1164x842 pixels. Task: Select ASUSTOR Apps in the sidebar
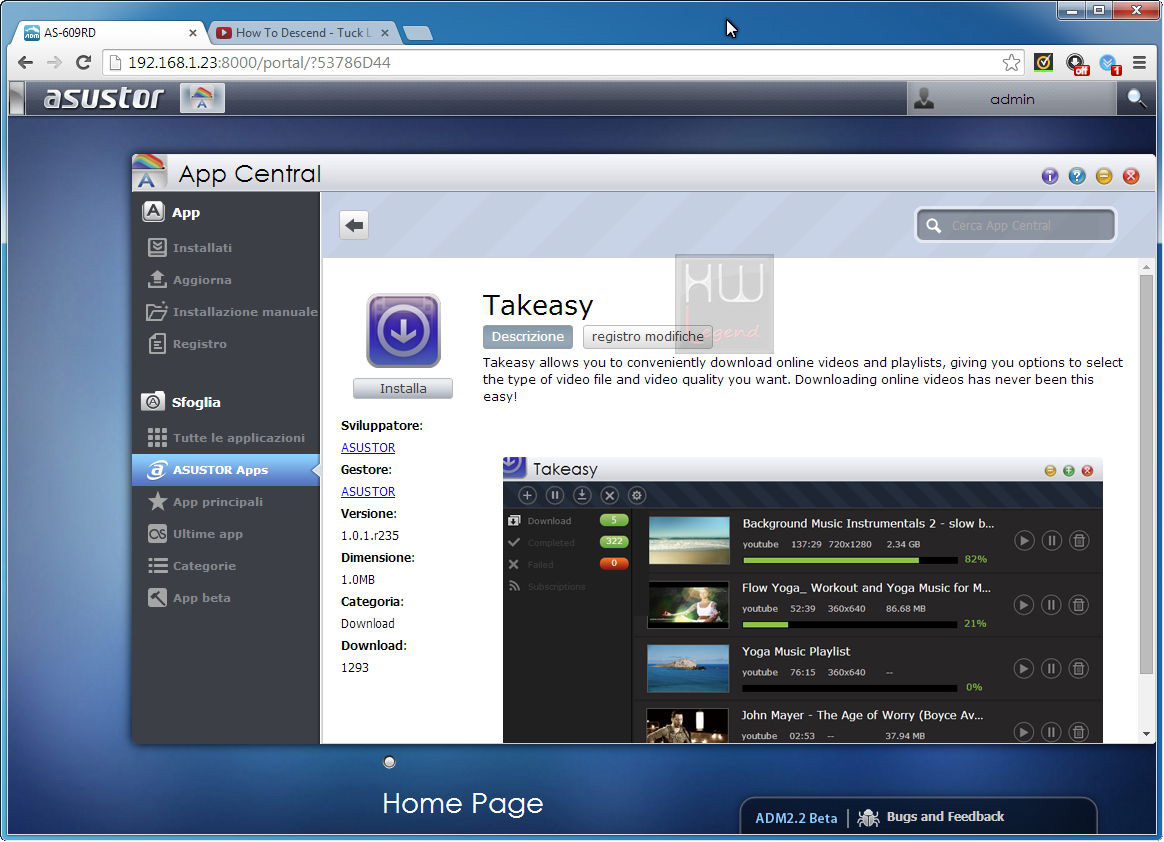click(226, 470)
